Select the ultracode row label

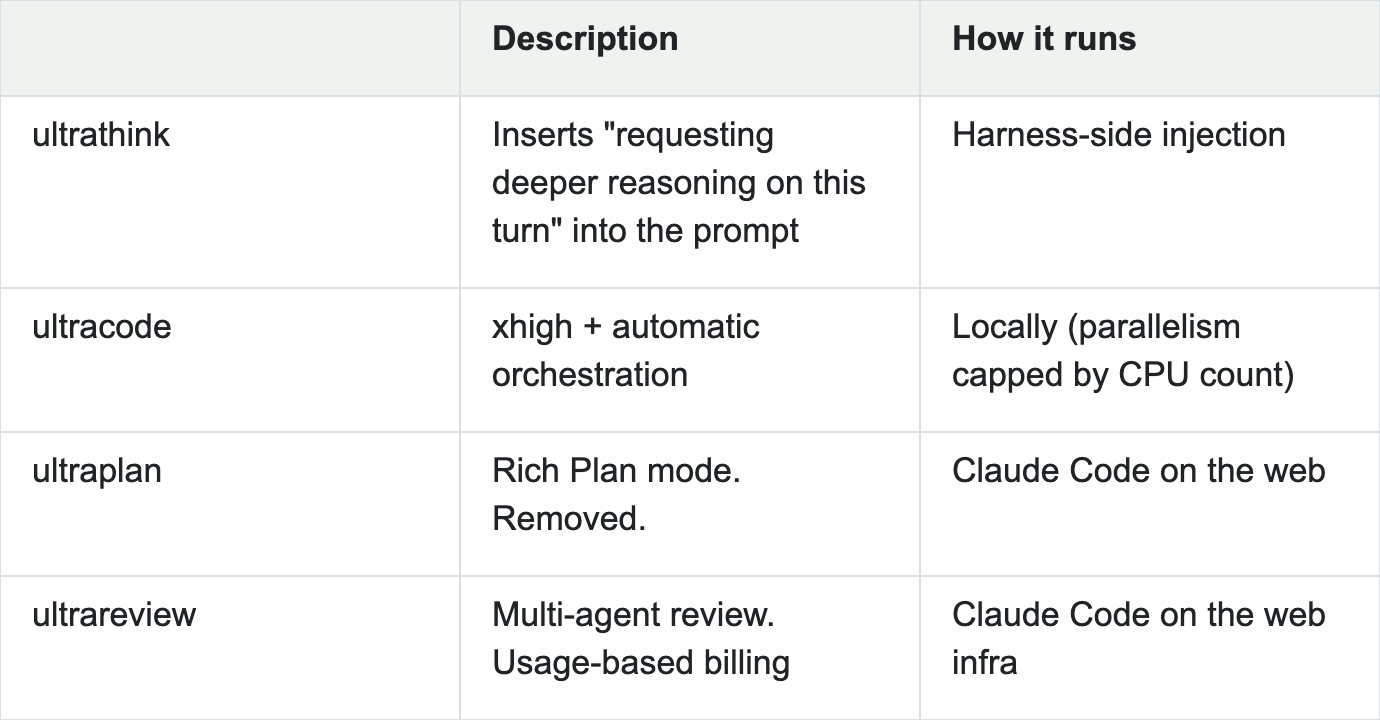(x=102, y=327)
